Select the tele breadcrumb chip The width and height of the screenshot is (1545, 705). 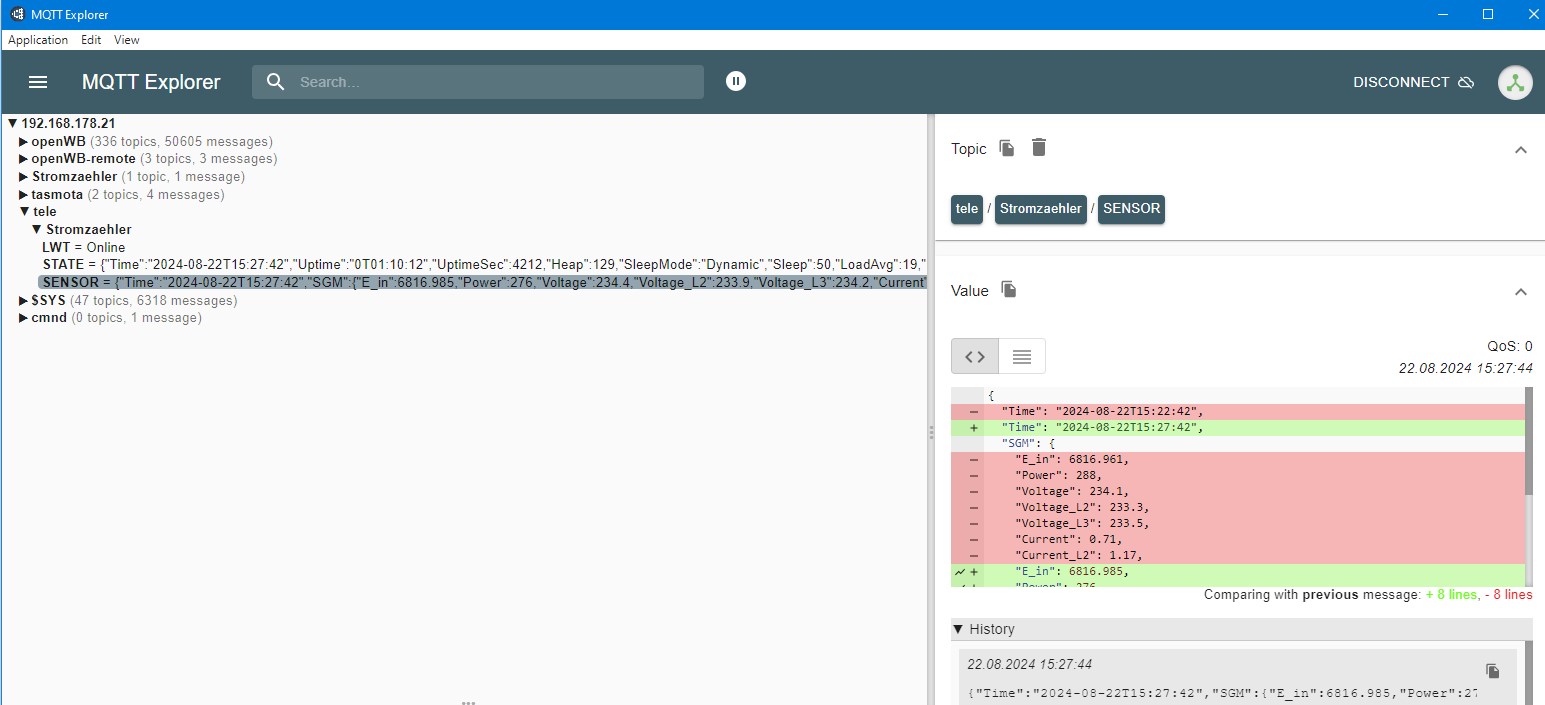pos(967,209)
